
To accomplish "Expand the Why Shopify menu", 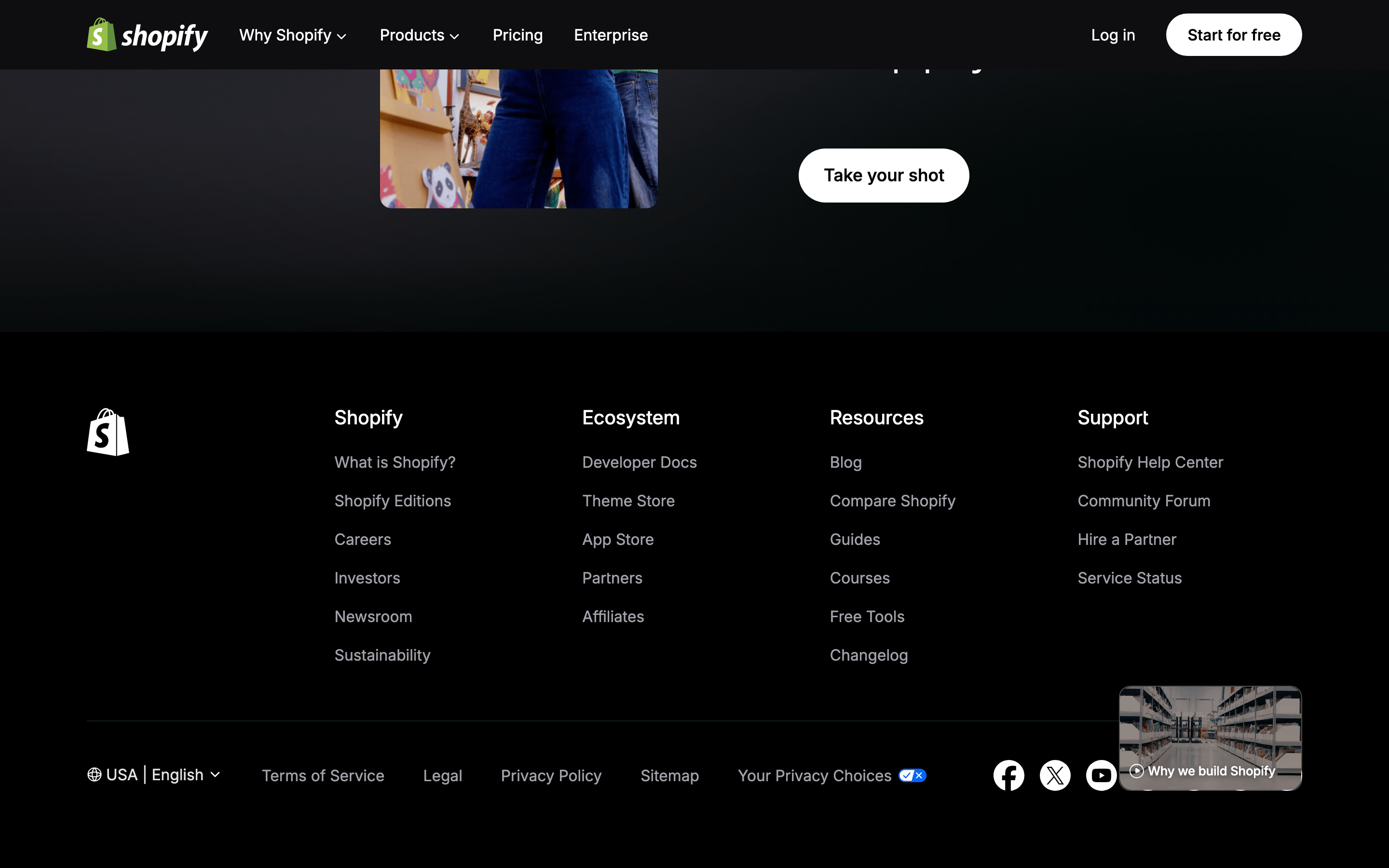I will tap(293, 35).
